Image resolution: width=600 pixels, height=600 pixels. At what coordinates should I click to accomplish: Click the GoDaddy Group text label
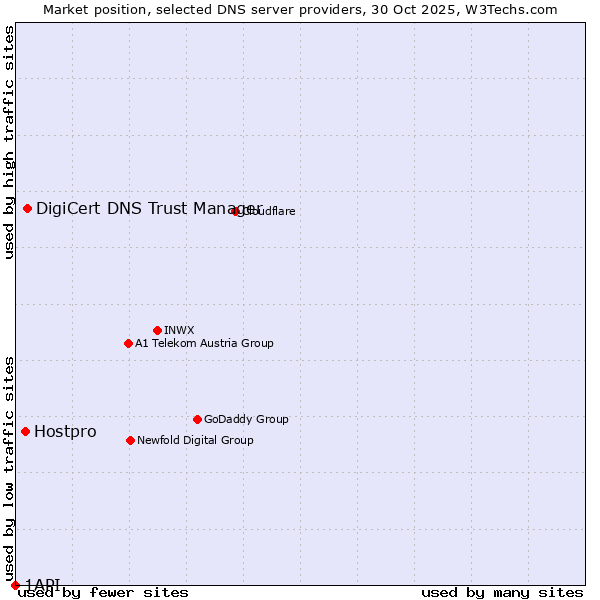[246, 419]
